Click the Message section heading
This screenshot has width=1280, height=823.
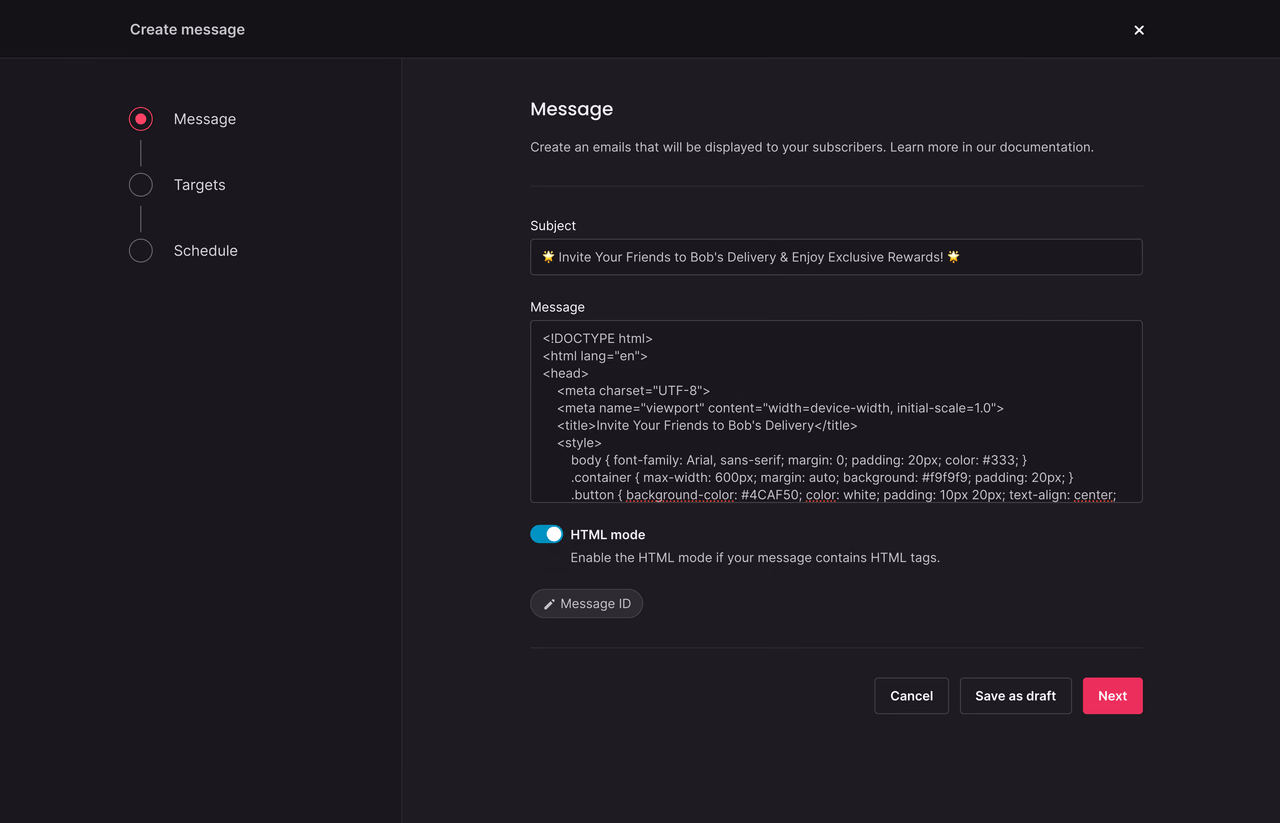pos(572,109)
